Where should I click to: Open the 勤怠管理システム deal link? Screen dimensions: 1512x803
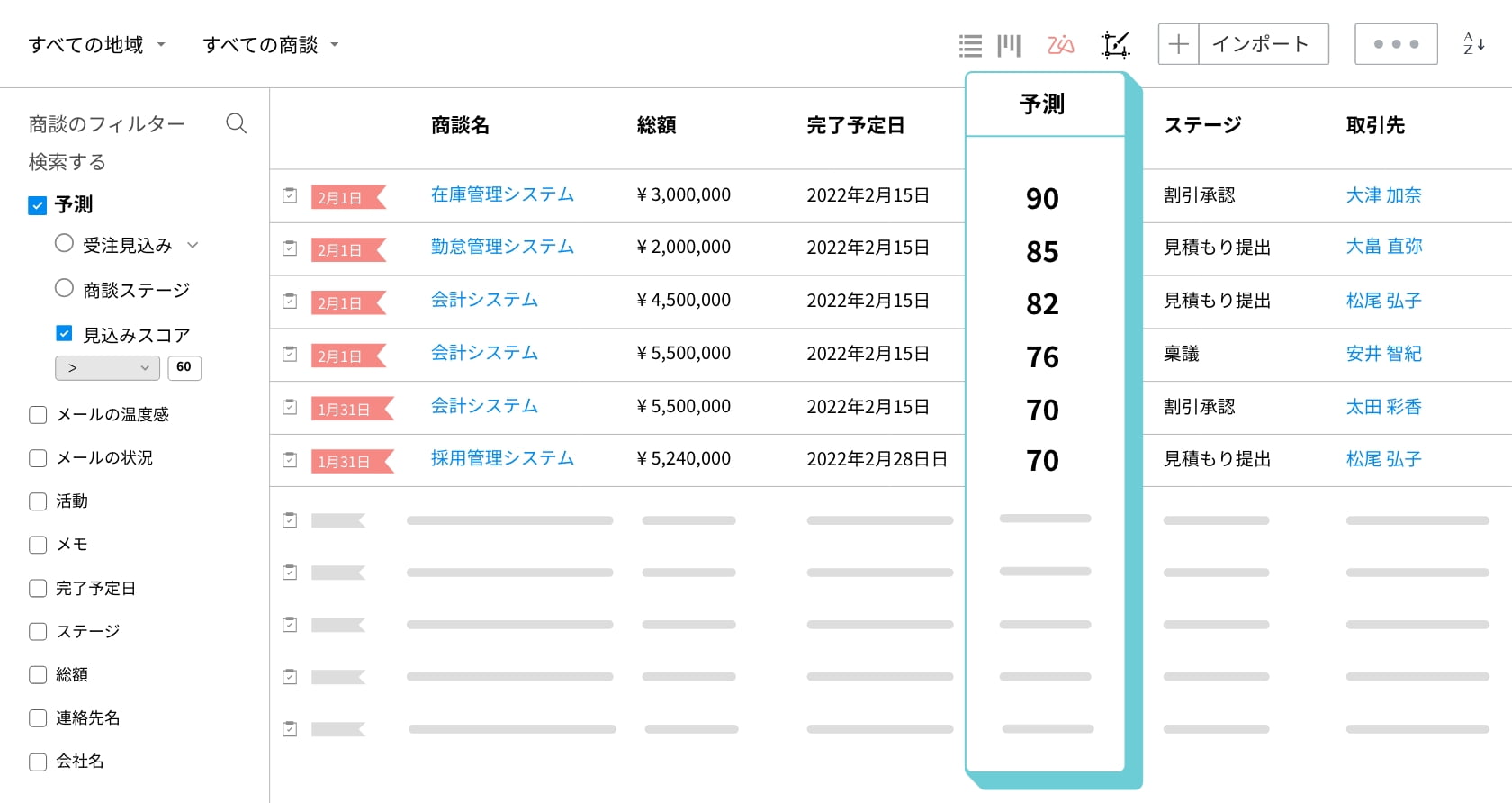pyautogui.click(x=502, y=247)
